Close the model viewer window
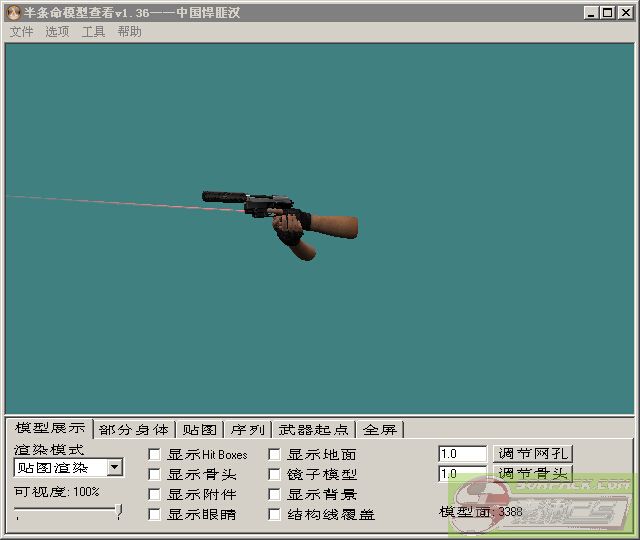The image size is (640, 540). point(623,12)
